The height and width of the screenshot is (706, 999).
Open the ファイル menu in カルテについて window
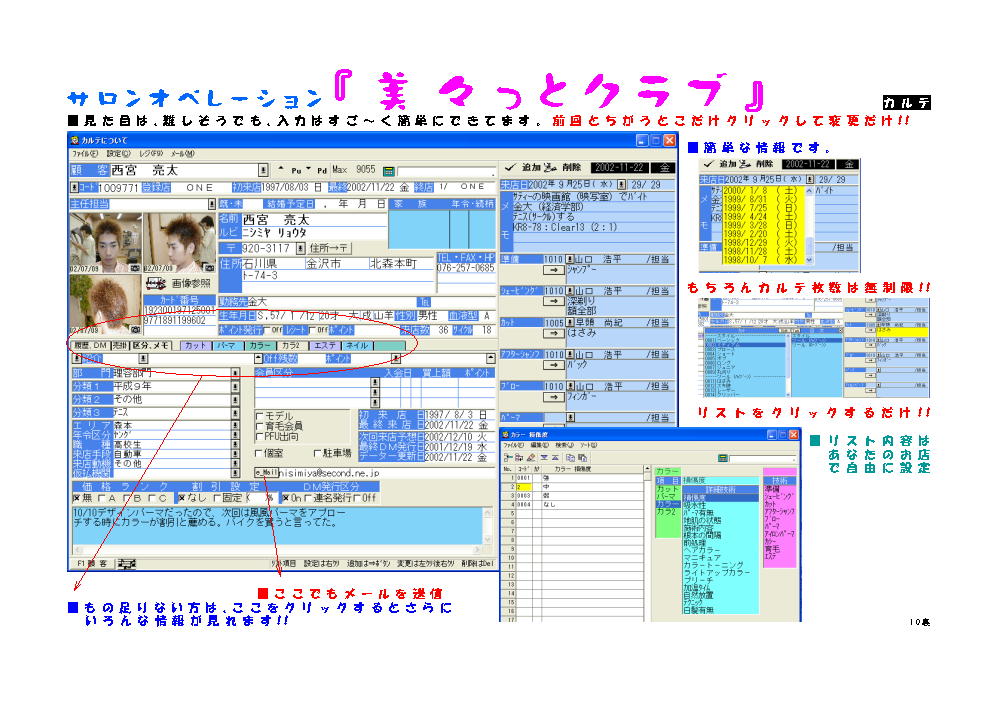pos(85,154)
